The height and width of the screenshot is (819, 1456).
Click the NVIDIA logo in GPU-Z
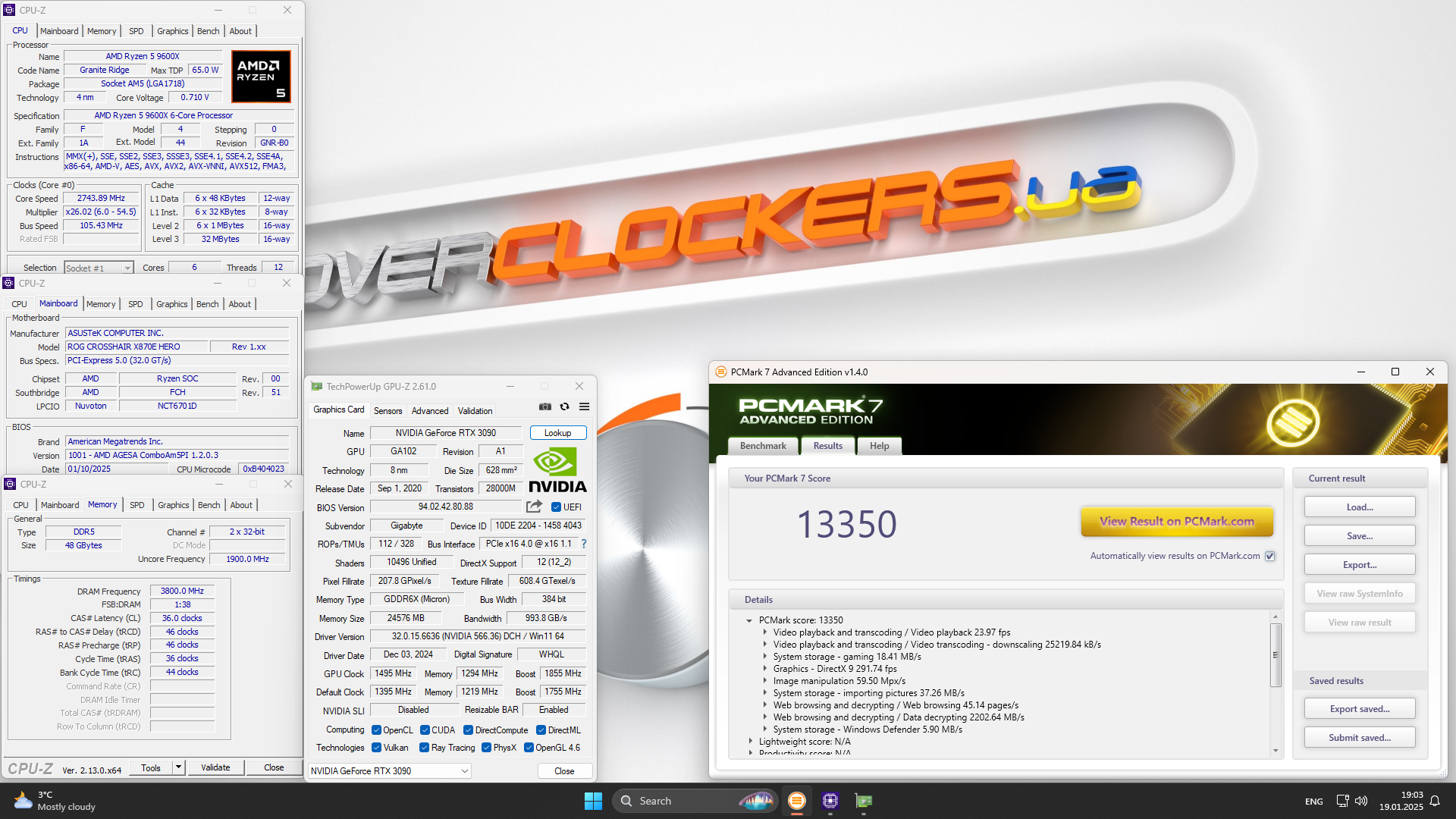[557, 469]
